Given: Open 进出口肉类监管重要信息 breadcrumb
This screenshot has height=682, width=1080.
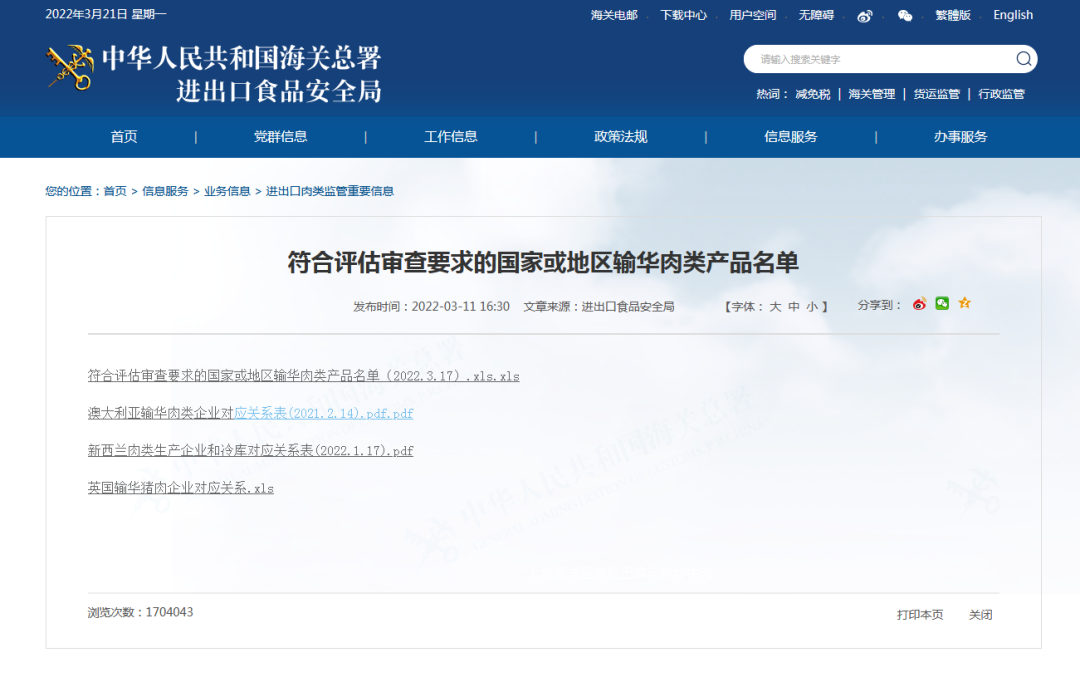Looking at the screenshot, I should click(330, 191).
